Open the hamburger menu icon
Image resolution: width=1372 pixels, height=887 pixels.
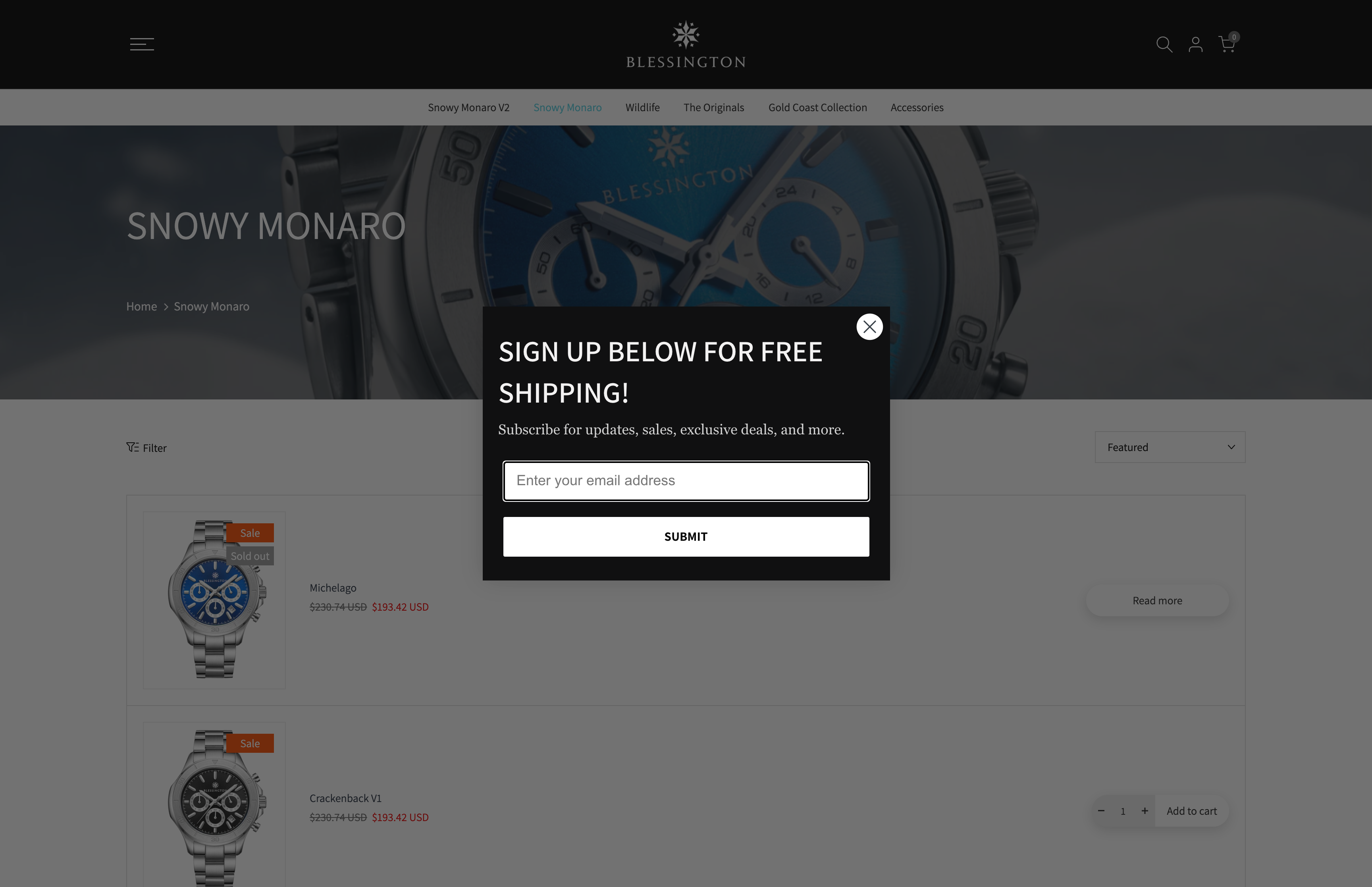click(x=142, y=44)
